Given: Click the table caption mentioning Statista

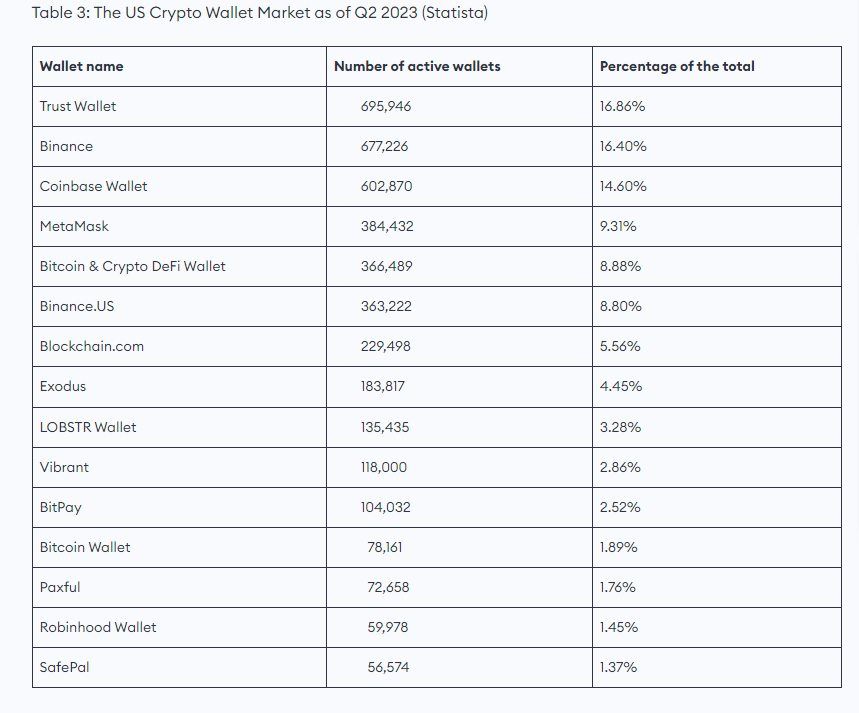Looking at the screenshot, I should point(260,13).
